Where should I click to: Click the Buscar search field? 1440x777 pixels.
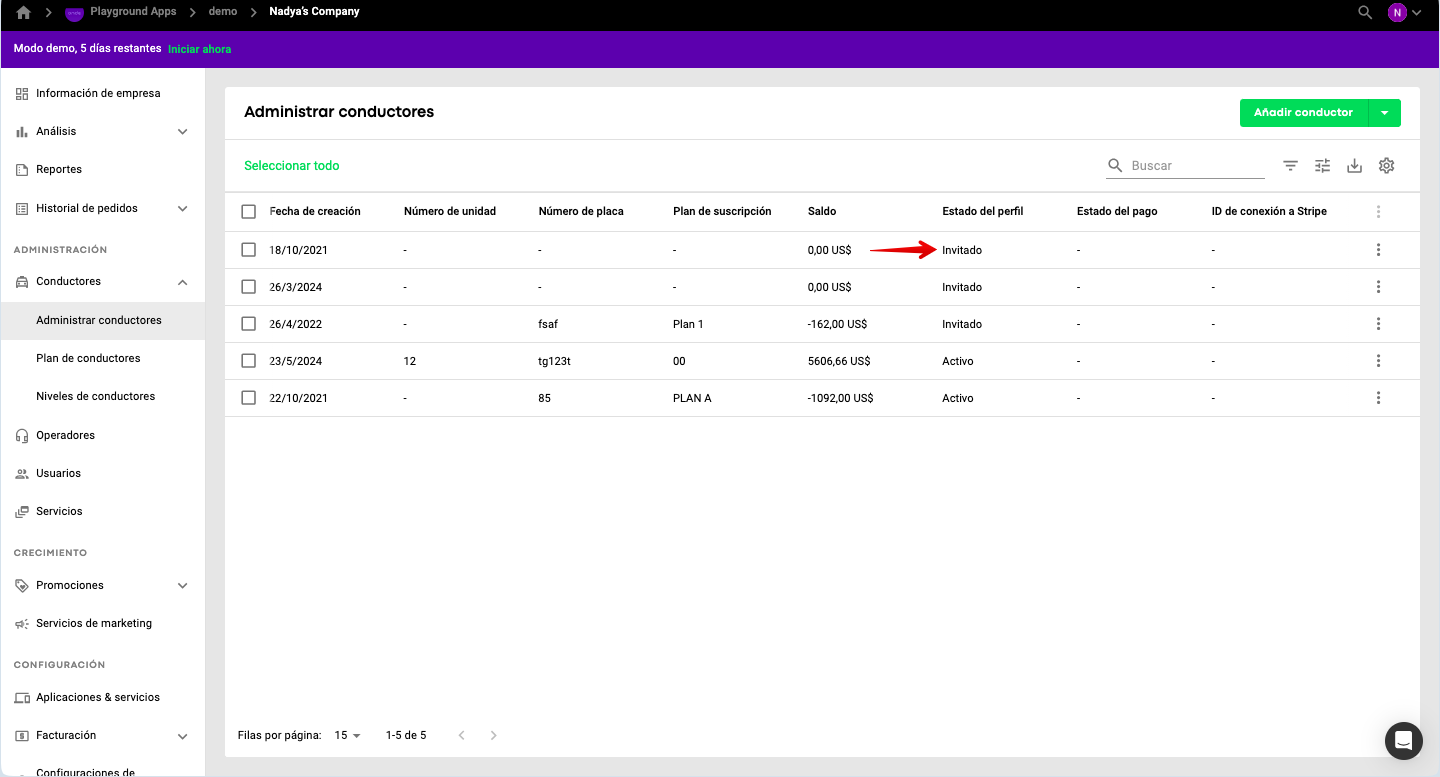point(1195,166)
